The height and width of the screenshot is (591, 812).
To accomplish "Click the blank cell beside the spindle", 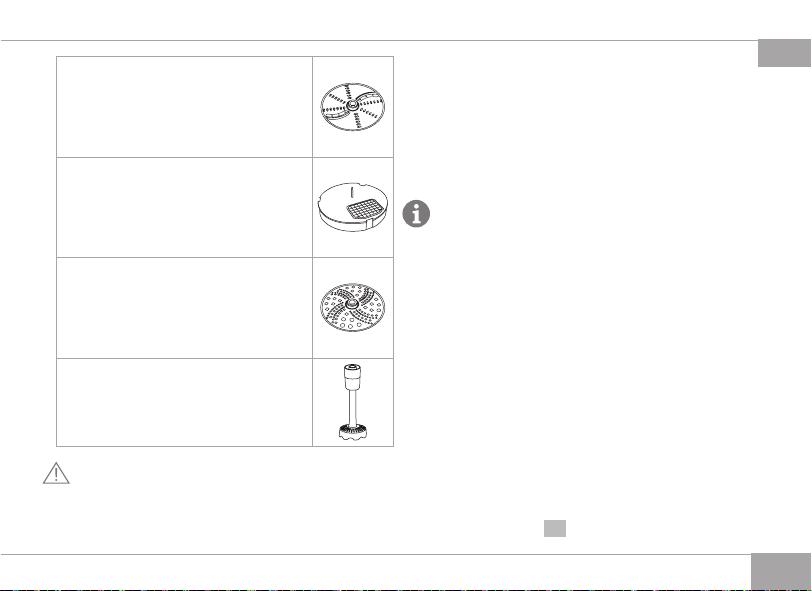I will (184, 402).
